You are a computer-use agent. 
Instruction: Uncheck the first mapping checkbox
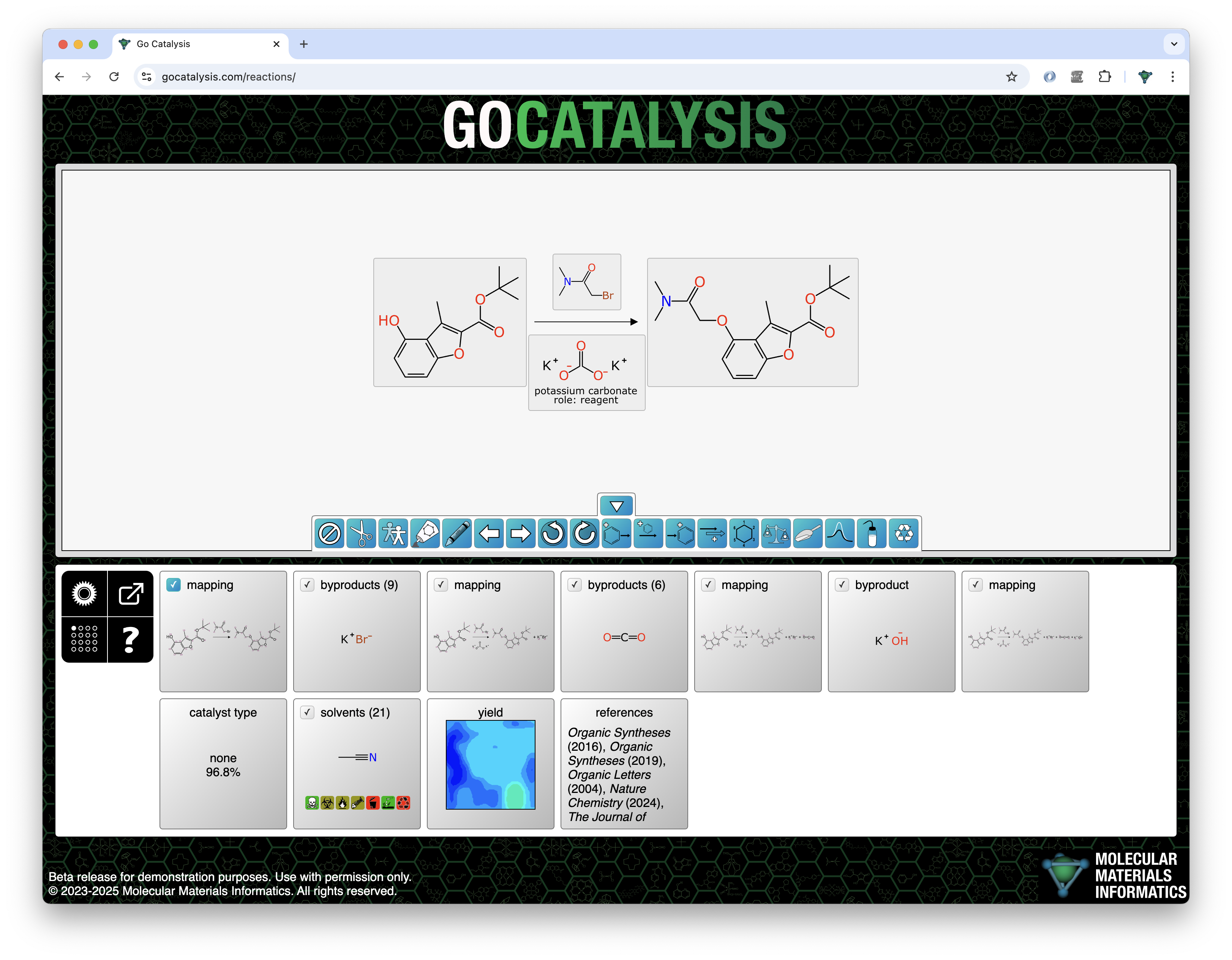174,585
